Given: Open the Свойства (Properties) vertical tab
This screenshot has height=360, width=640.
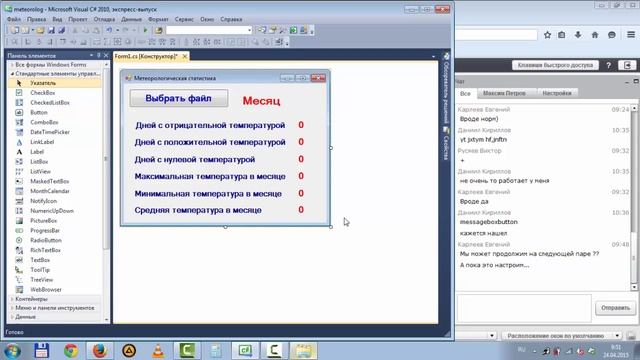Looking at the screenshot, I should (446, 144).
